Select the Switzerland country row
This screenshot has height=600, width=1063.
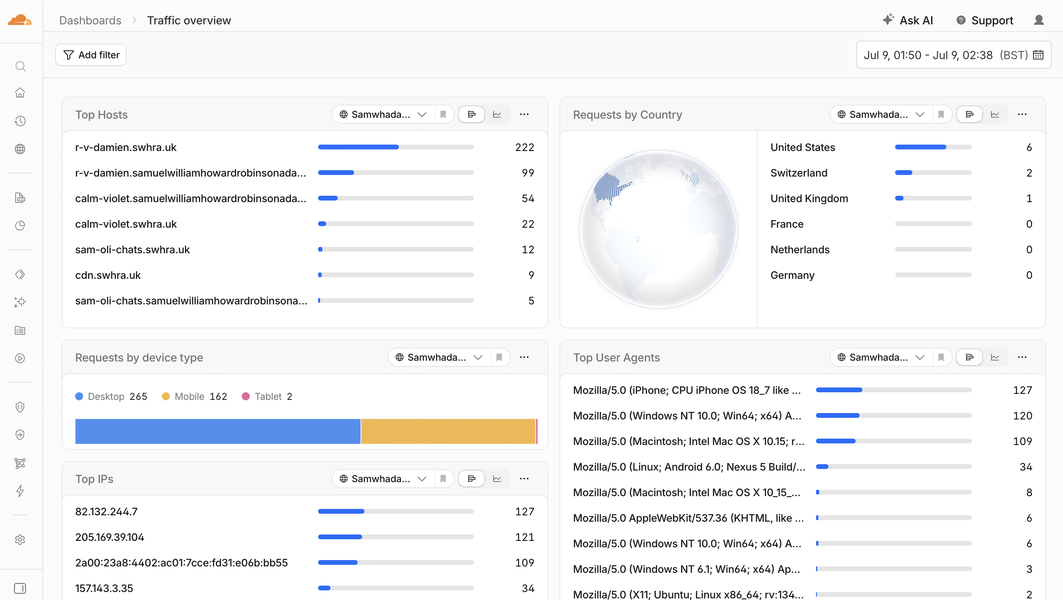901,173
